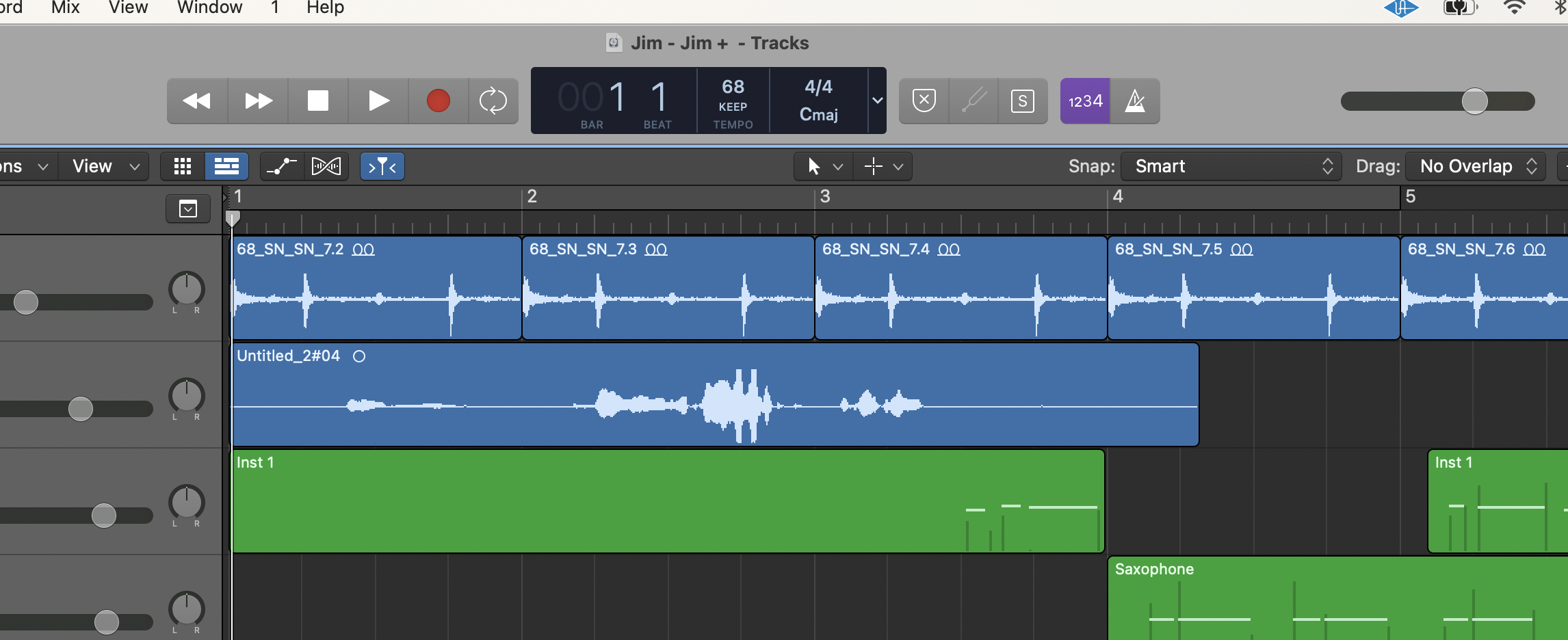Select the 68_SN_SN_7.2 audio region

377,288
